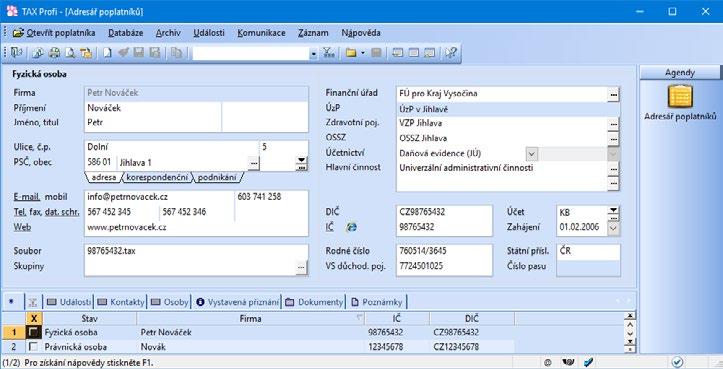Viewport: 723px width, 369px height.
Task: Select the table cell with Novák
Action: point(252,347)
